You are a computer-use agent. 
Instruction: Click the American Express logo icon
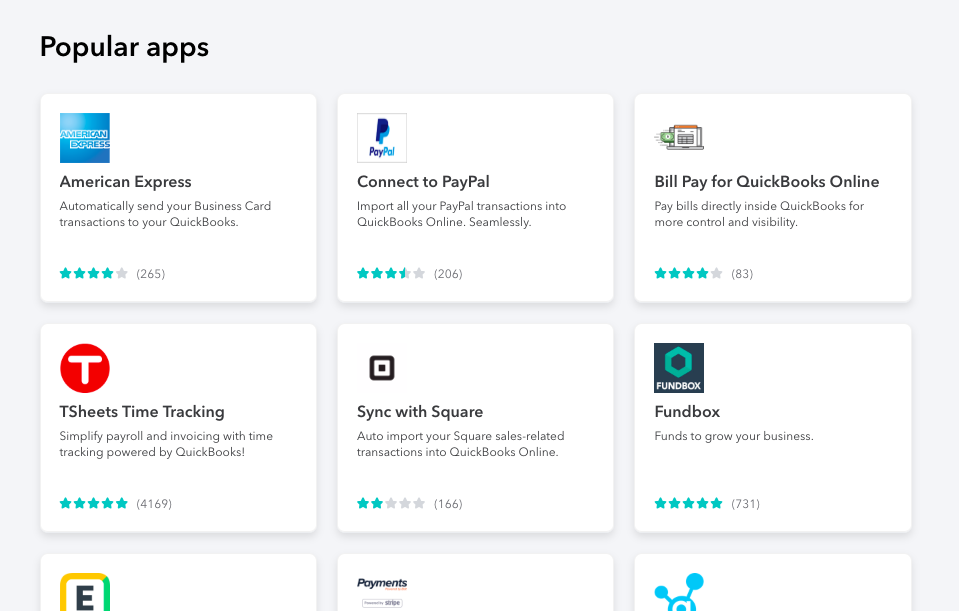(x=85, y=138)
